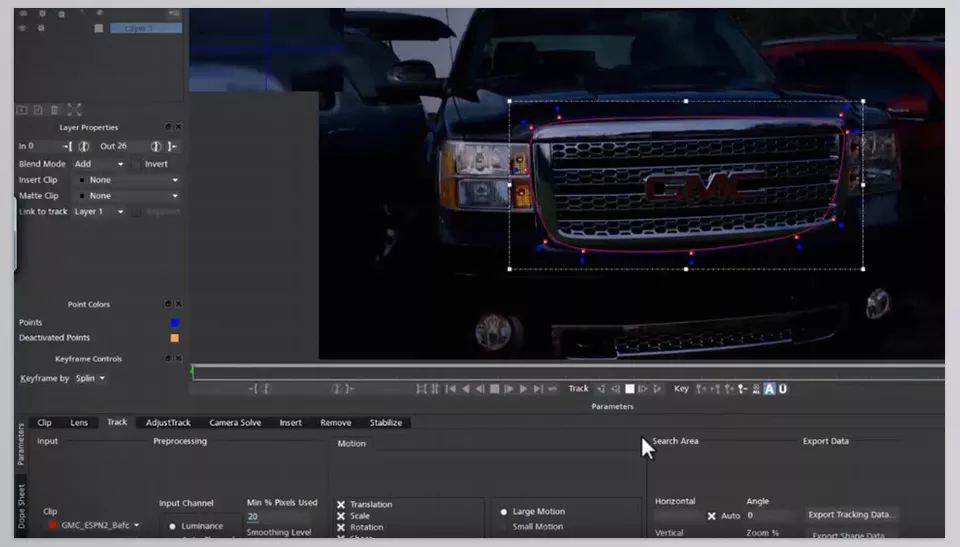Image resolution: width=960 pixels, height=547 pixels.
Task: Play the clip backwards
Action: click(x=465, y=389)
